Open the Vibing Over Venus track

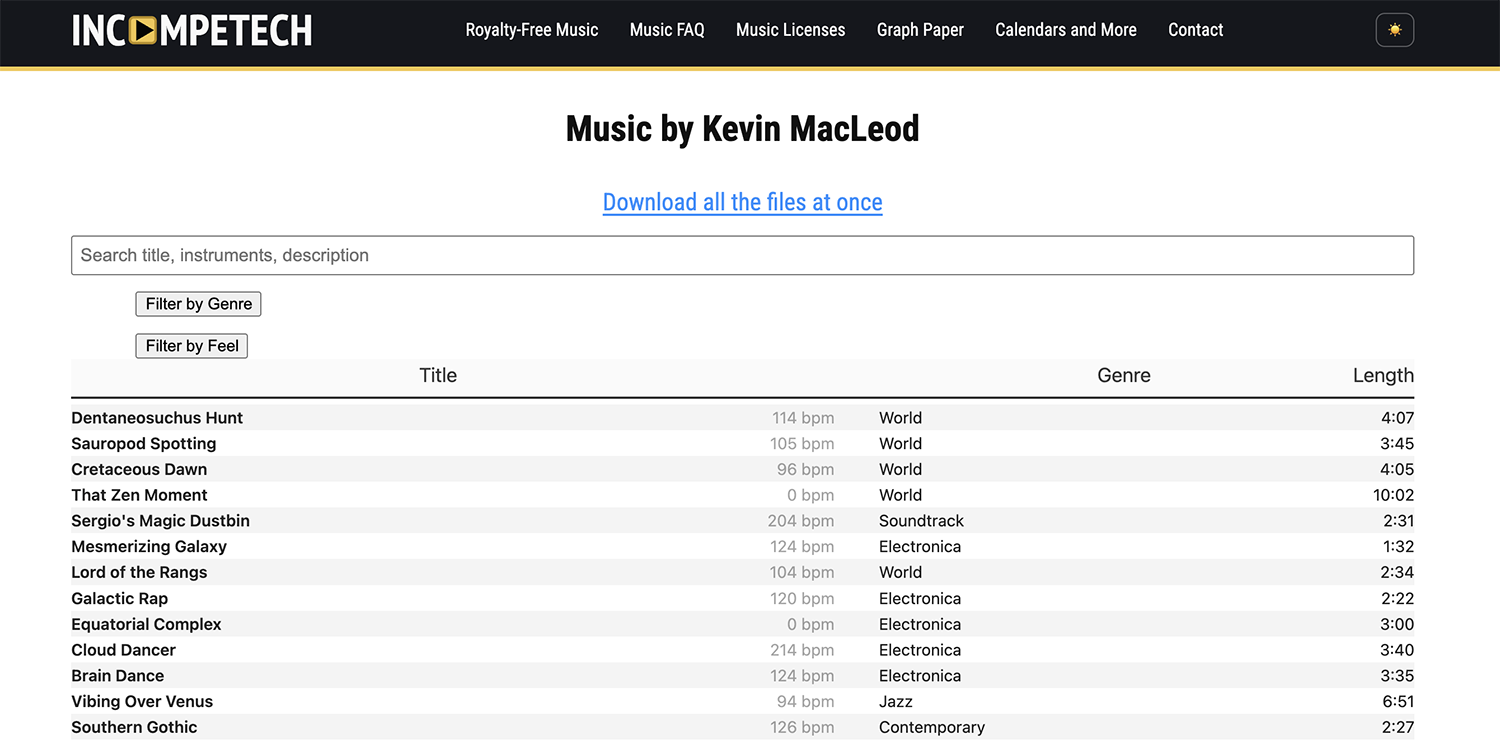click(142, 702)
